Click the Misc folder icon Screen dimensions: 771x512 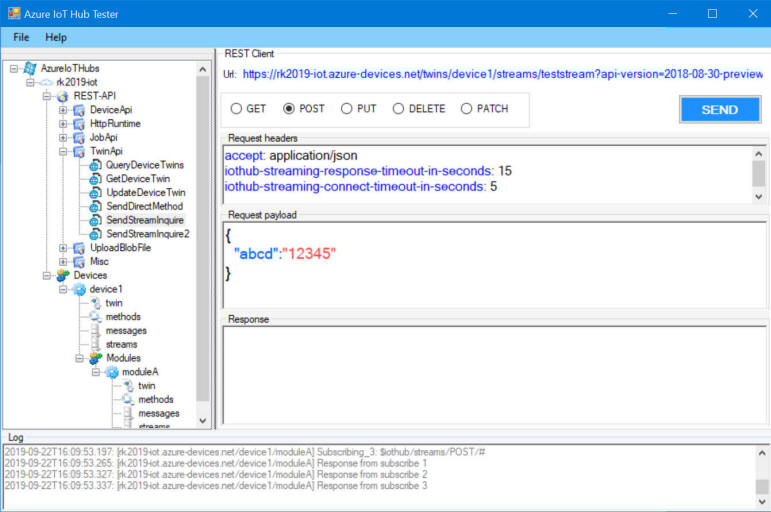(x=79, y=262)
